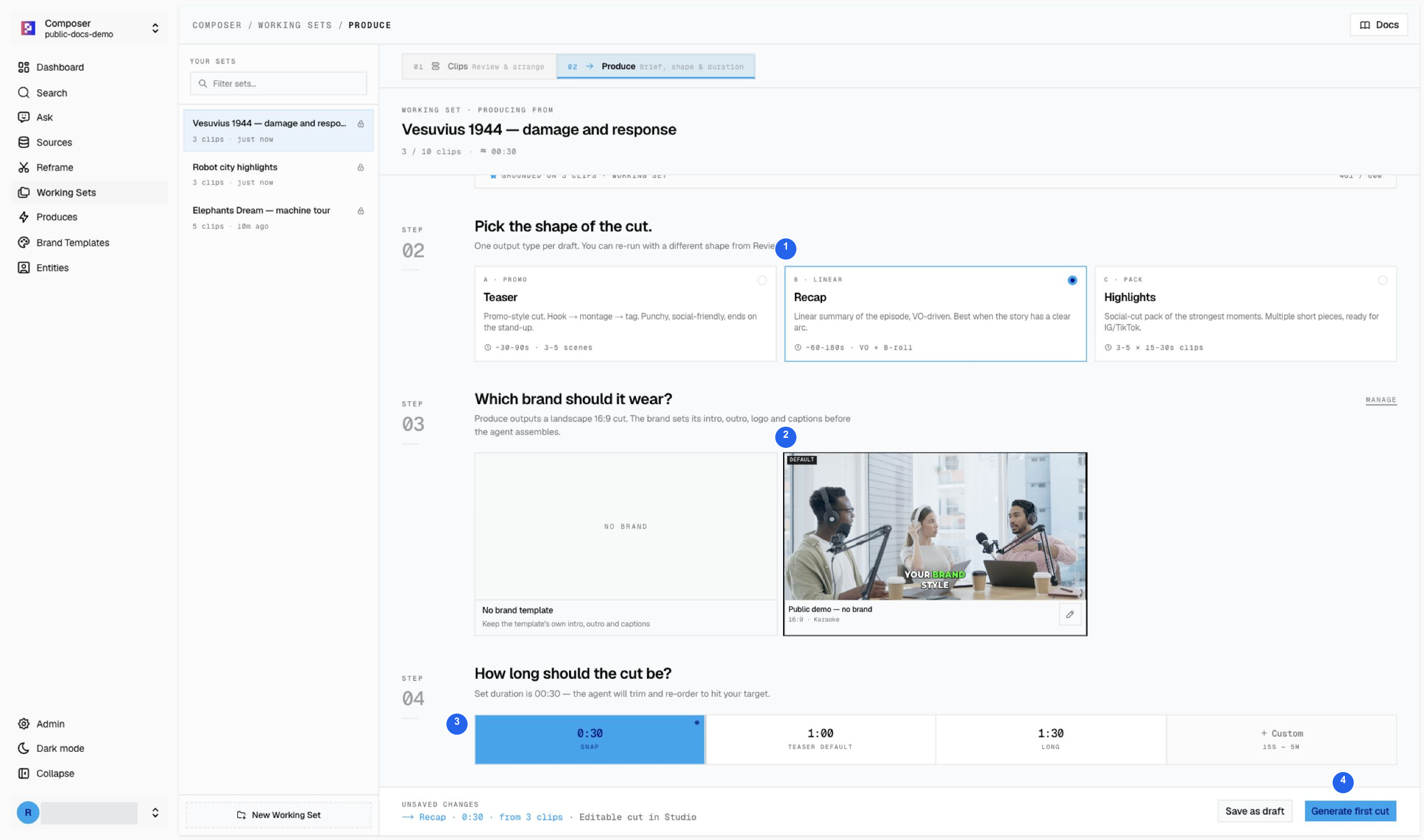
Task: Click the lock icon on Vesuvius 1944 set
Action: pyautogui.click(x=361, y=124)
